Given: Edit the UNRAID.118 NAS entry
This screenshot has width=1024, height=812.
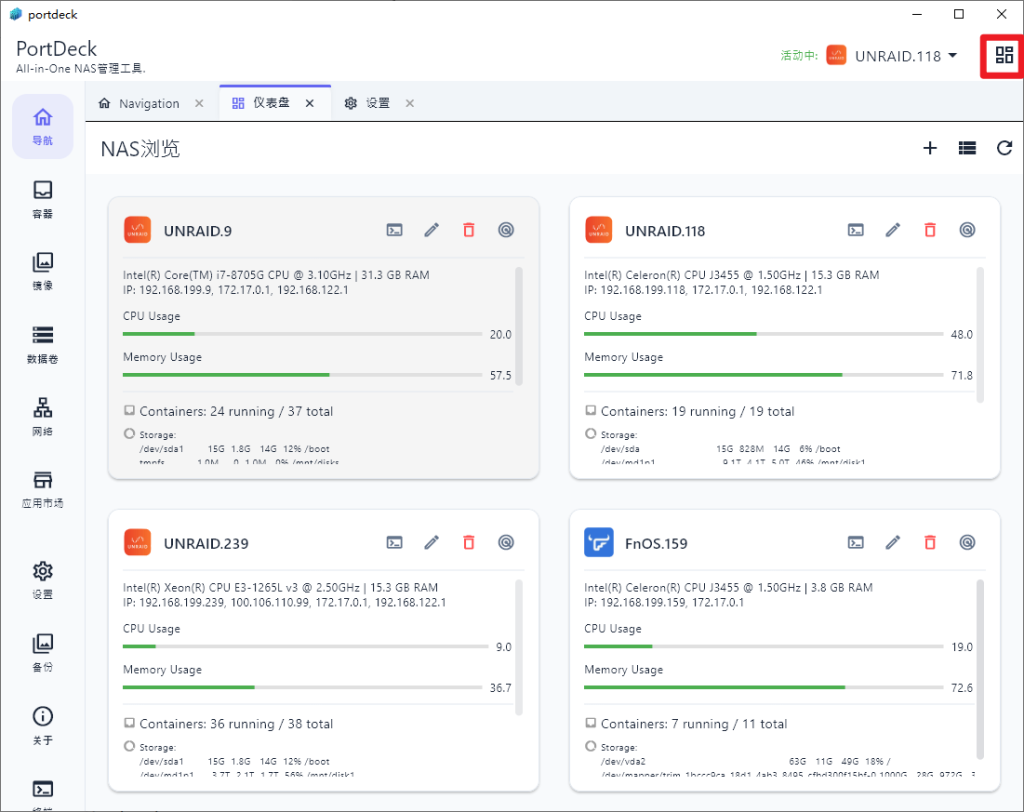Looking at the screenshot, I should pyautogui.click(x=893, y=230).
